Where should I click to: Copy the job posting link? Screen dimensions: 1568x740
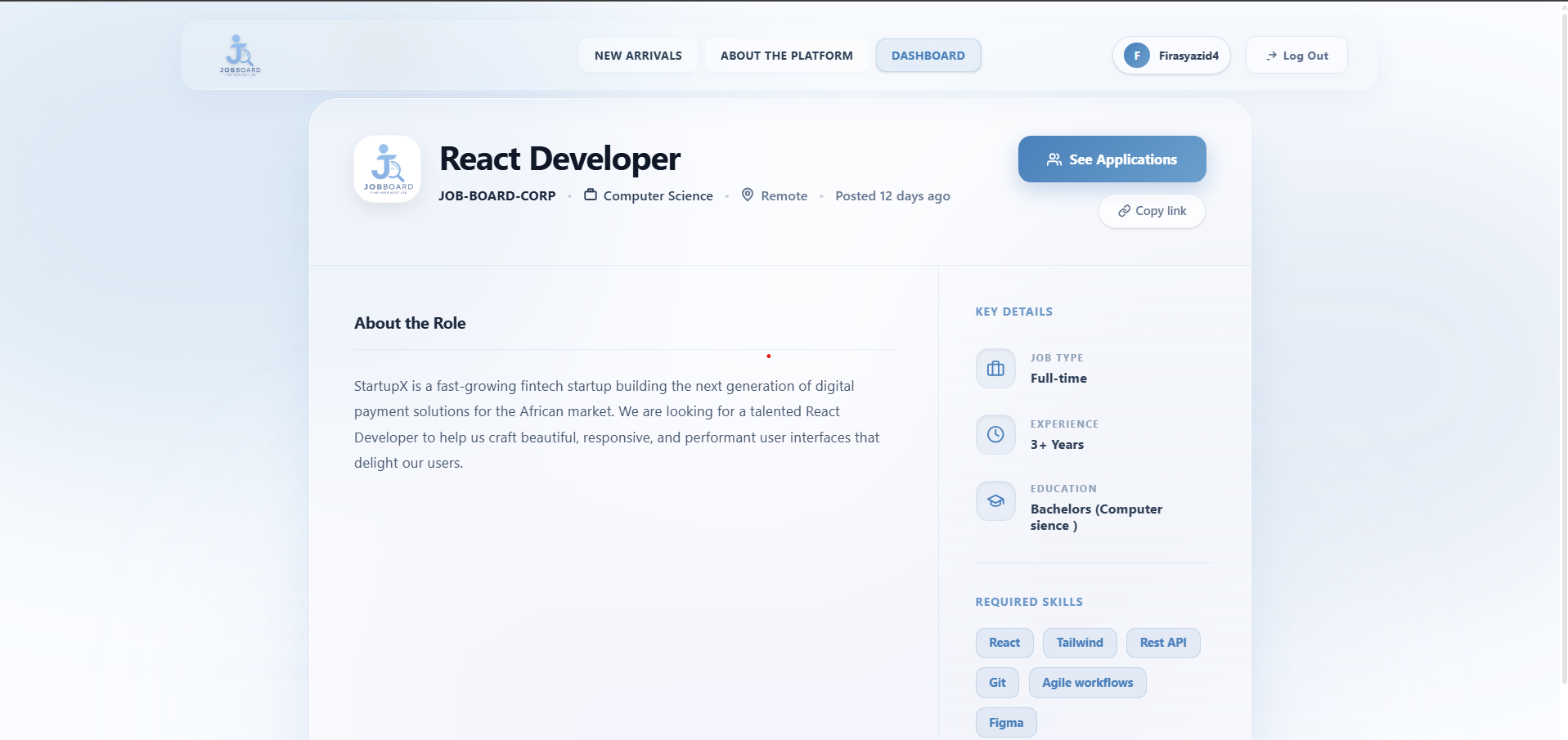(1151, 211)
